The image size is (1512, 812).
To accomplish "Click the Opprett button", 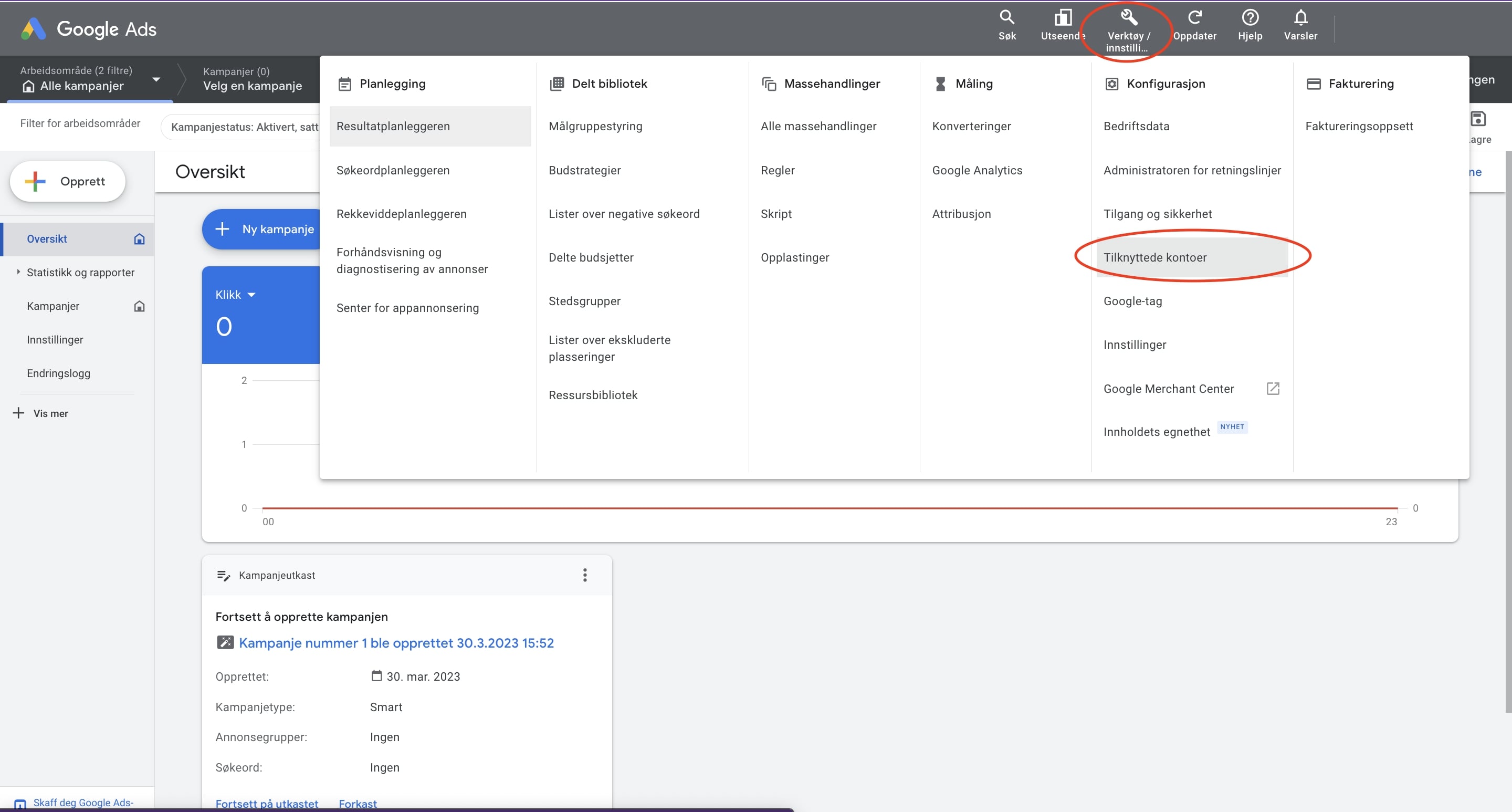I will point(68,181).
